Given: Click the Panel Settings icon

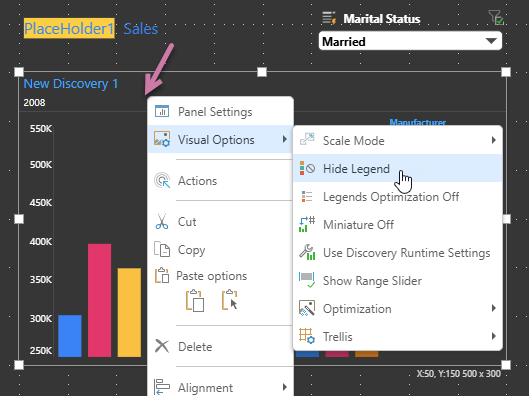Looking at the screenshot, I should [162, 111].
